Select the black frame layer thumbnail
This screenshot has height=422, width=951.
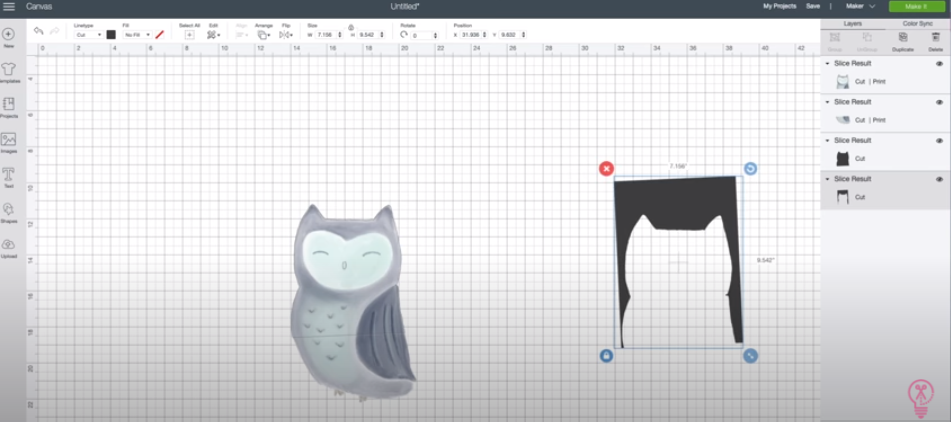842,197
